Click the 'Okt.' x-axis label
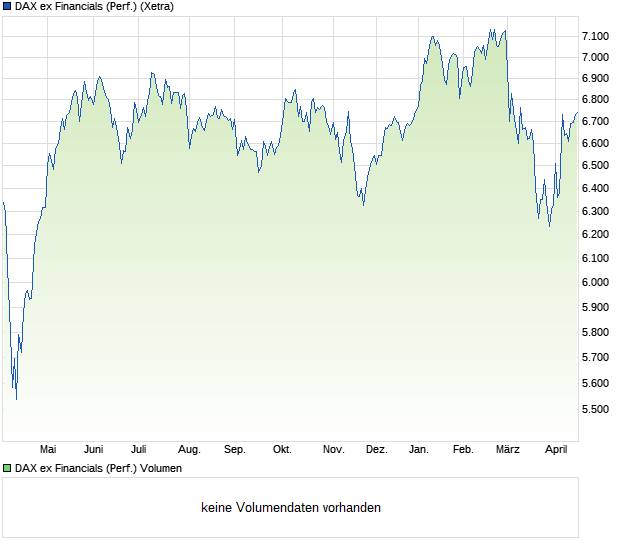The height and width of the screenshot is (546, 620). point(282,450)
